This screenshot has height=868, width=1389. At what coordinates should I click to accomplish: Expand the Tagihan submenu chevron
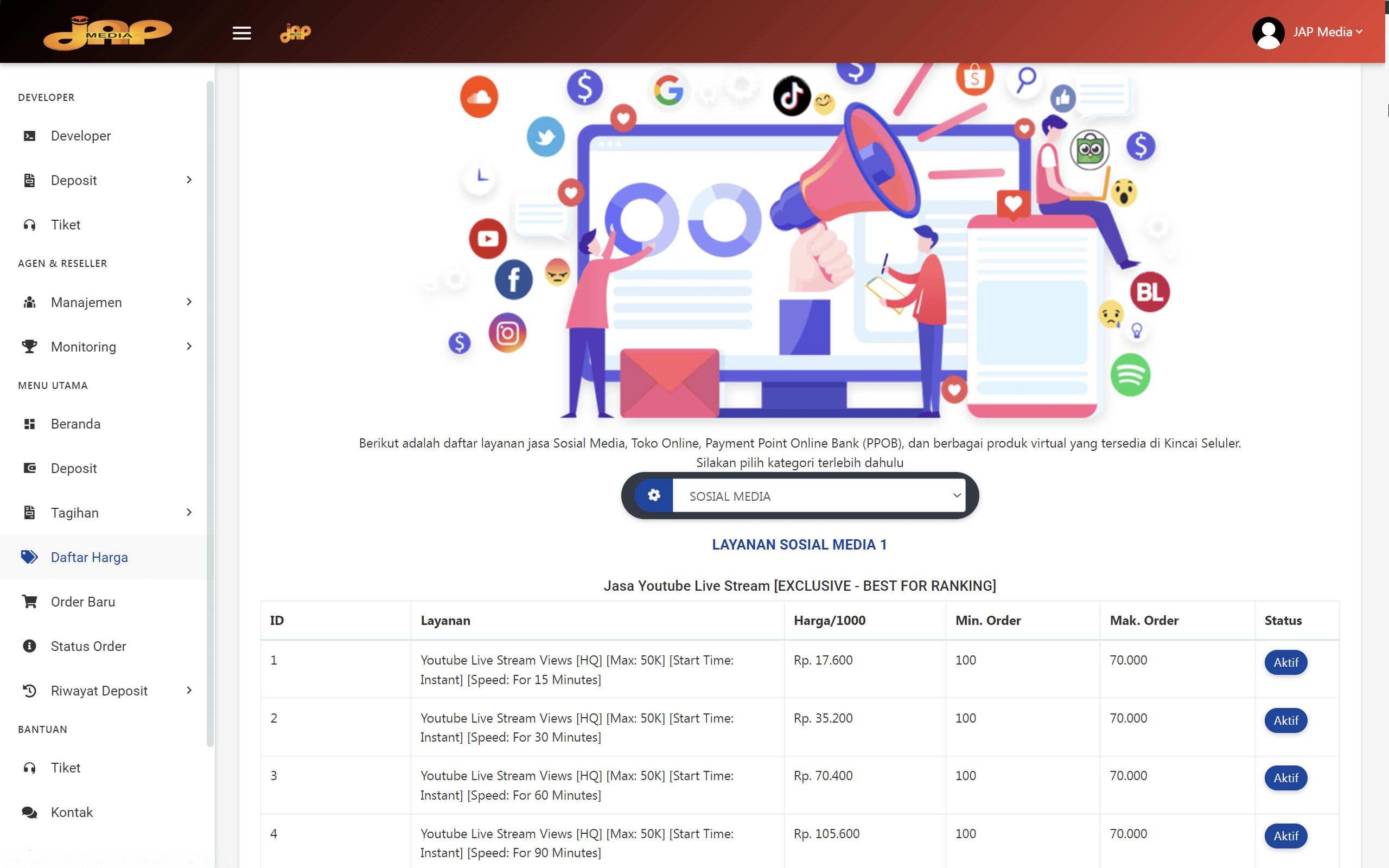click(x=189, y=512)
